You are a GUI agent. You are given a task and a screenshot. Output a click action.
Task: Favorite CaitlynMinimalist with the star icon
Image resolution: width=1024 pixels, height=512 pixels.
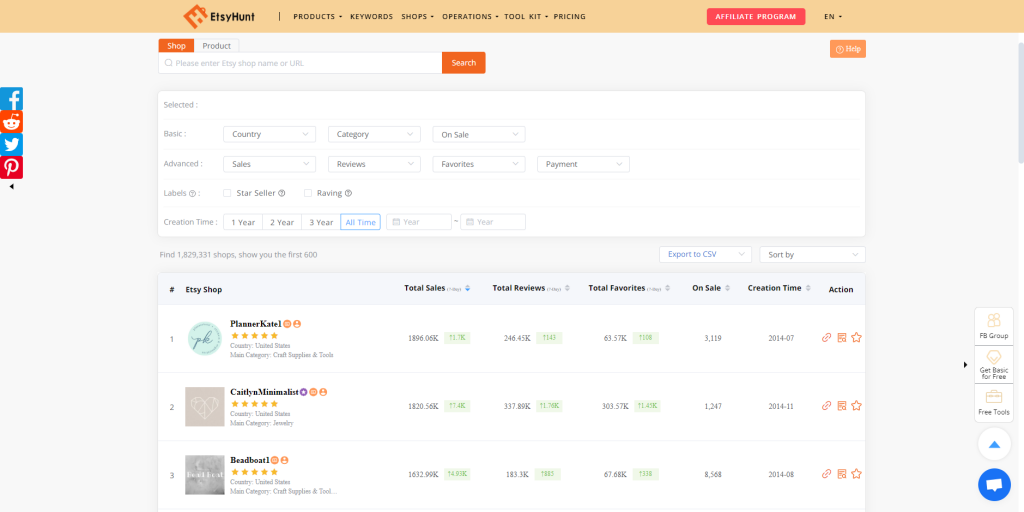[x=856, y=406]
